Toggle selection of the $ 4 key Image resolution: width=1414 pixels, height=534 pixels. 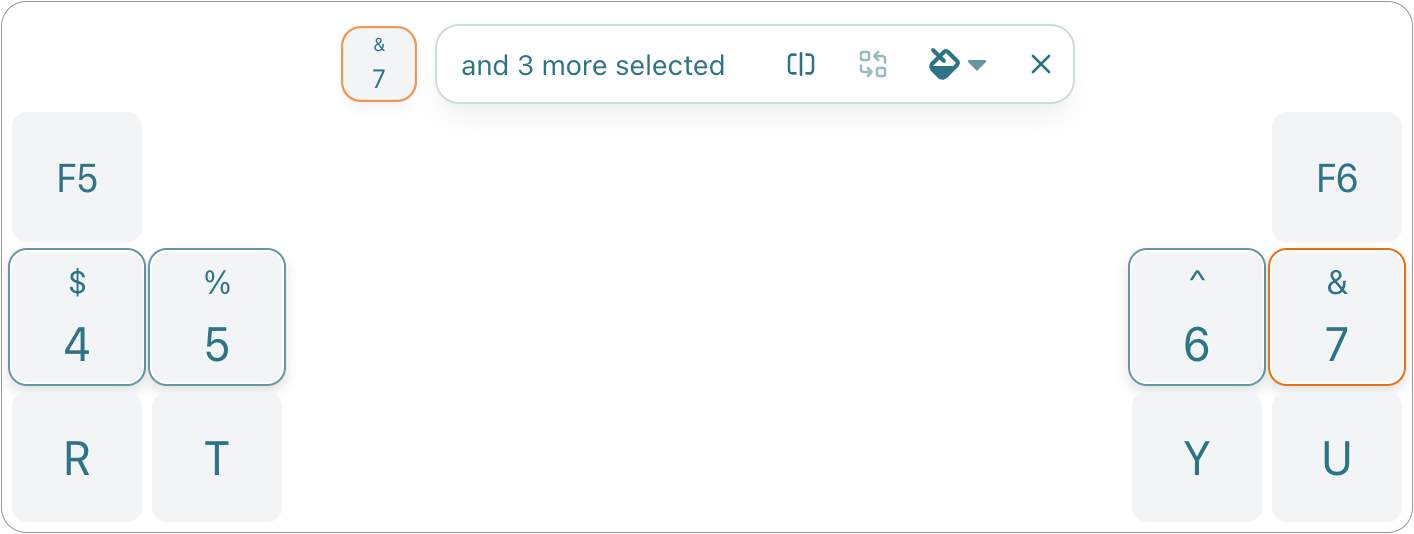click(x=77, y=317)
